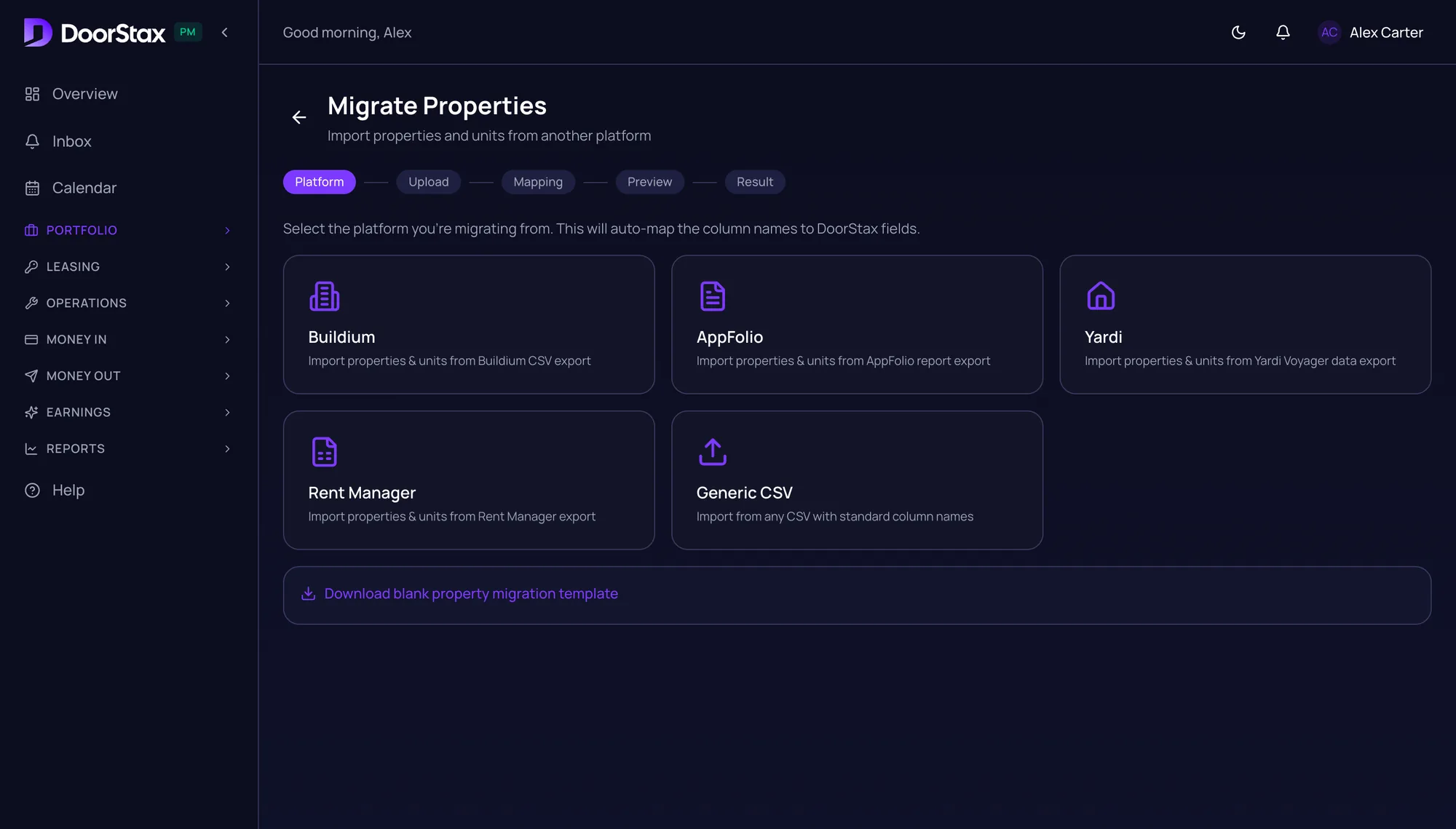1456x829 pixels.
Task: Click the Buildium building icon
Action: (324, 296)
